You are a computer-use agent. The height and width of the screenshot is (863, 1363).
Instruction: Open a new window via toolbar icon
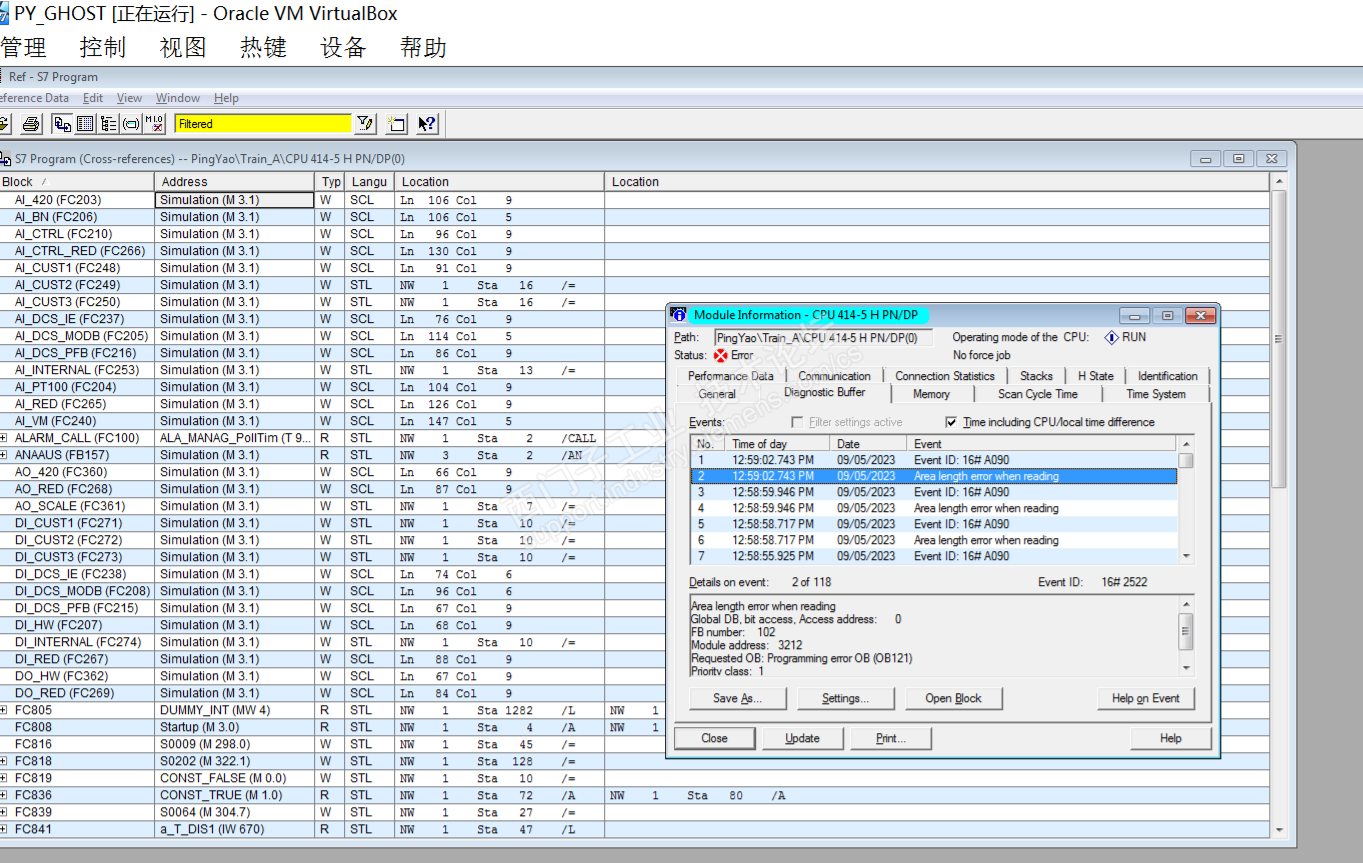pyautogui.click(x=397, y=124)
